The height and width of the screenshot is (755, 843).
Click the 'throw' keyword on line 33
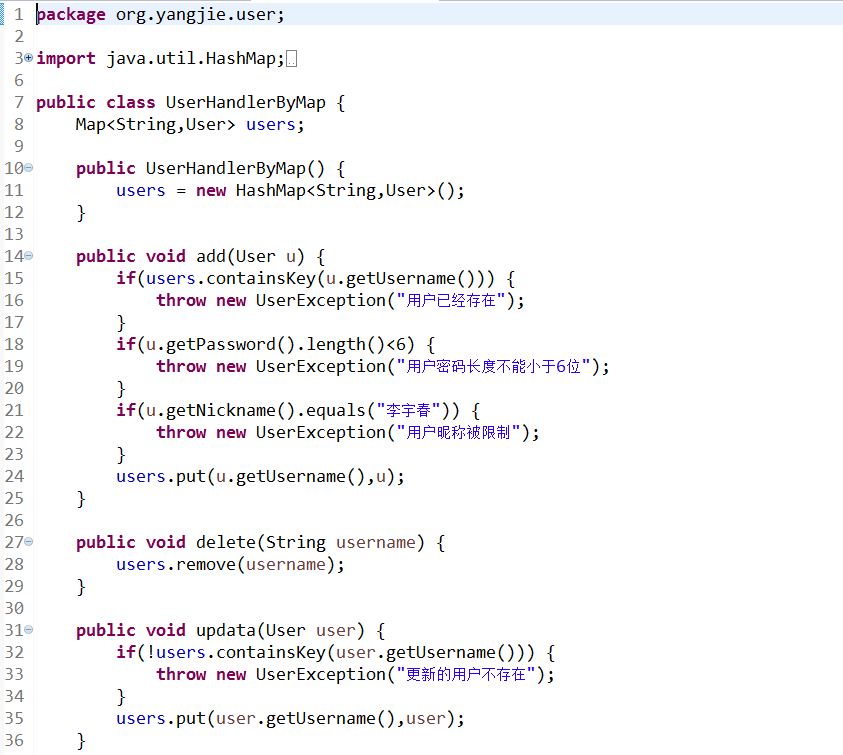click(x=181, y=675)
